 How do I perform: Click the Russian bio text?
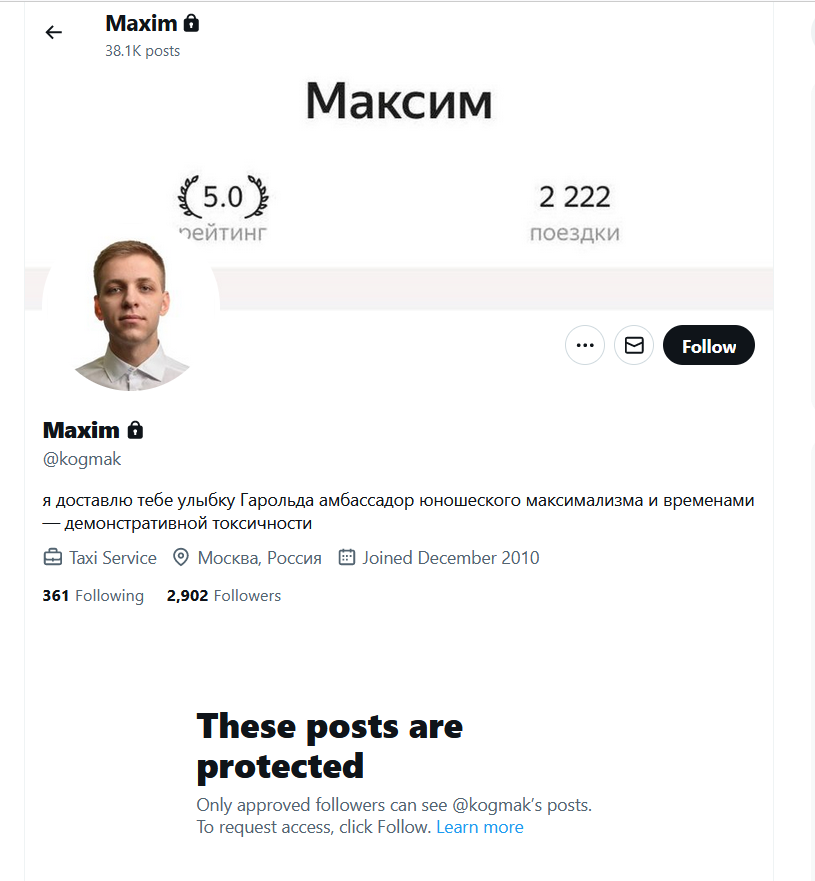(x=398, y=511)
